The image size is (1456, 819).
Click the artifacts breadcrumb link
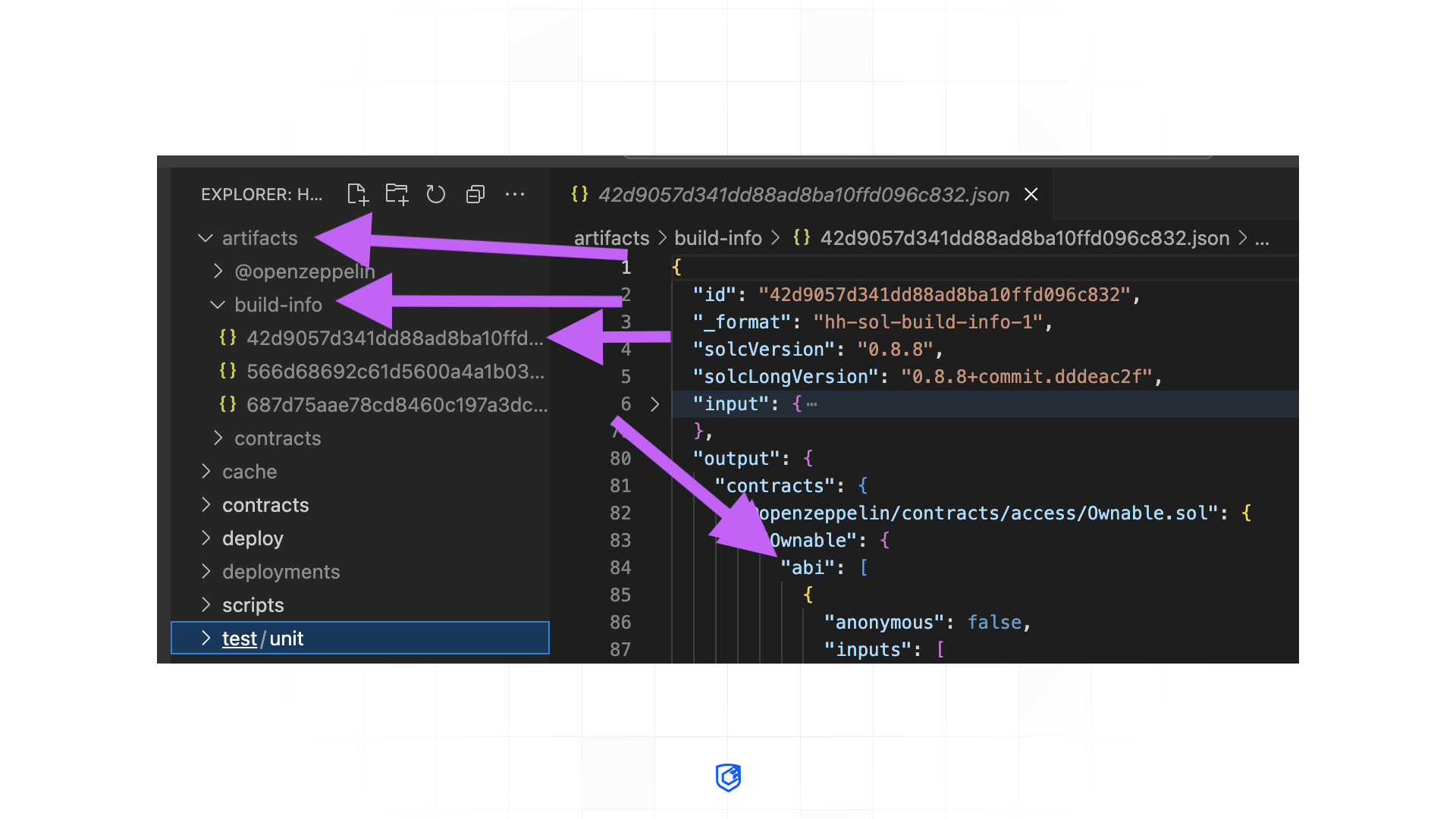611,237
